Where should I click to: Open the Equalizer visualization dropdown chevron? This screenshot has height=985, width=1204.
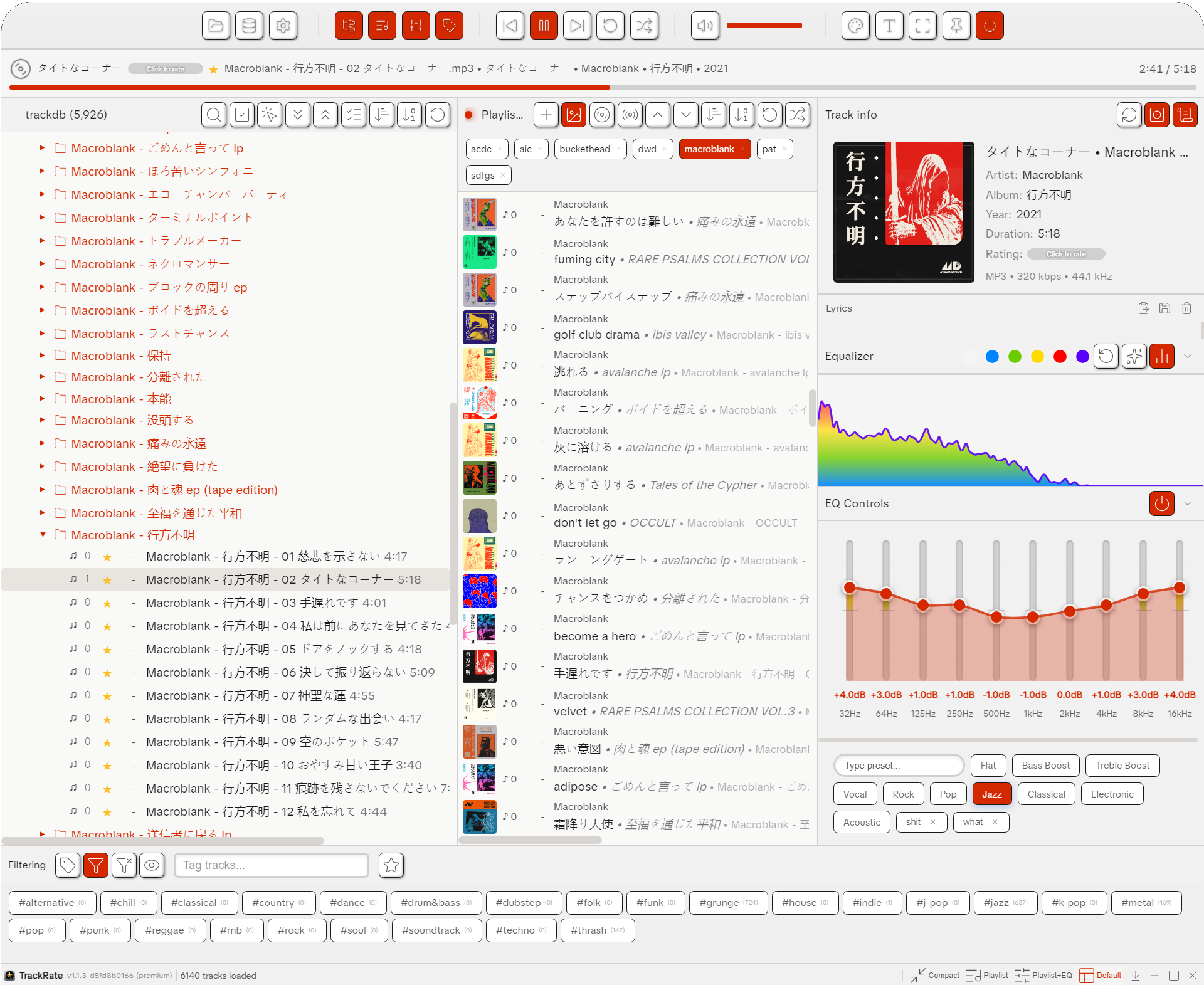coord(1187,356)
